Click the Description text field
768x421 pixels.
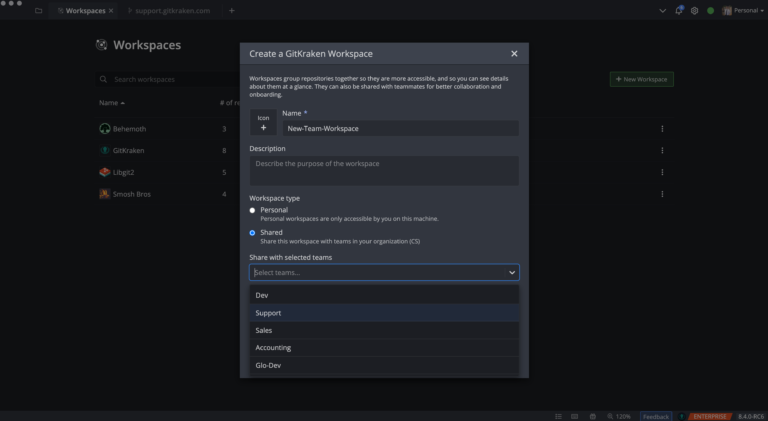[x=384, y=170]
